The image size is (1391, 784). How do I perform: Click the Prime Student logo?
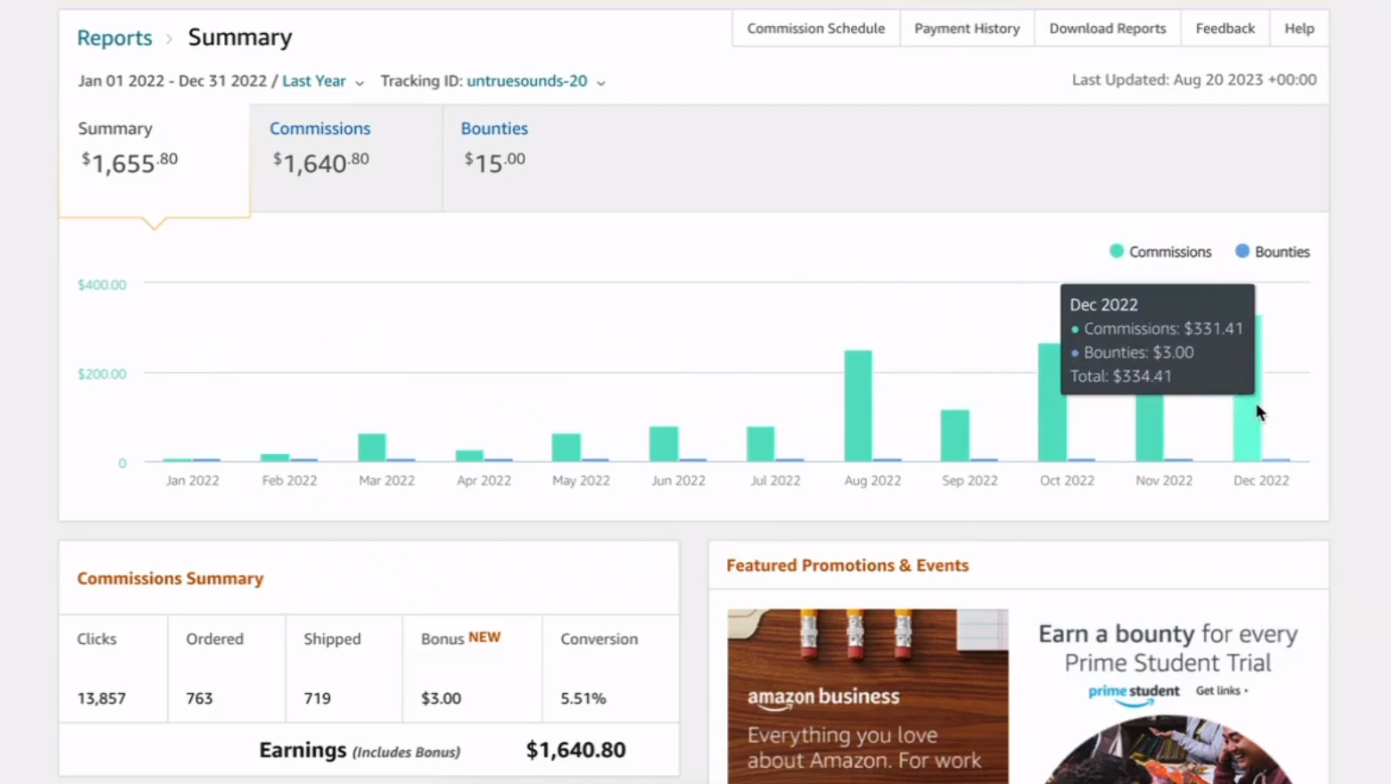coord(1134,693)
